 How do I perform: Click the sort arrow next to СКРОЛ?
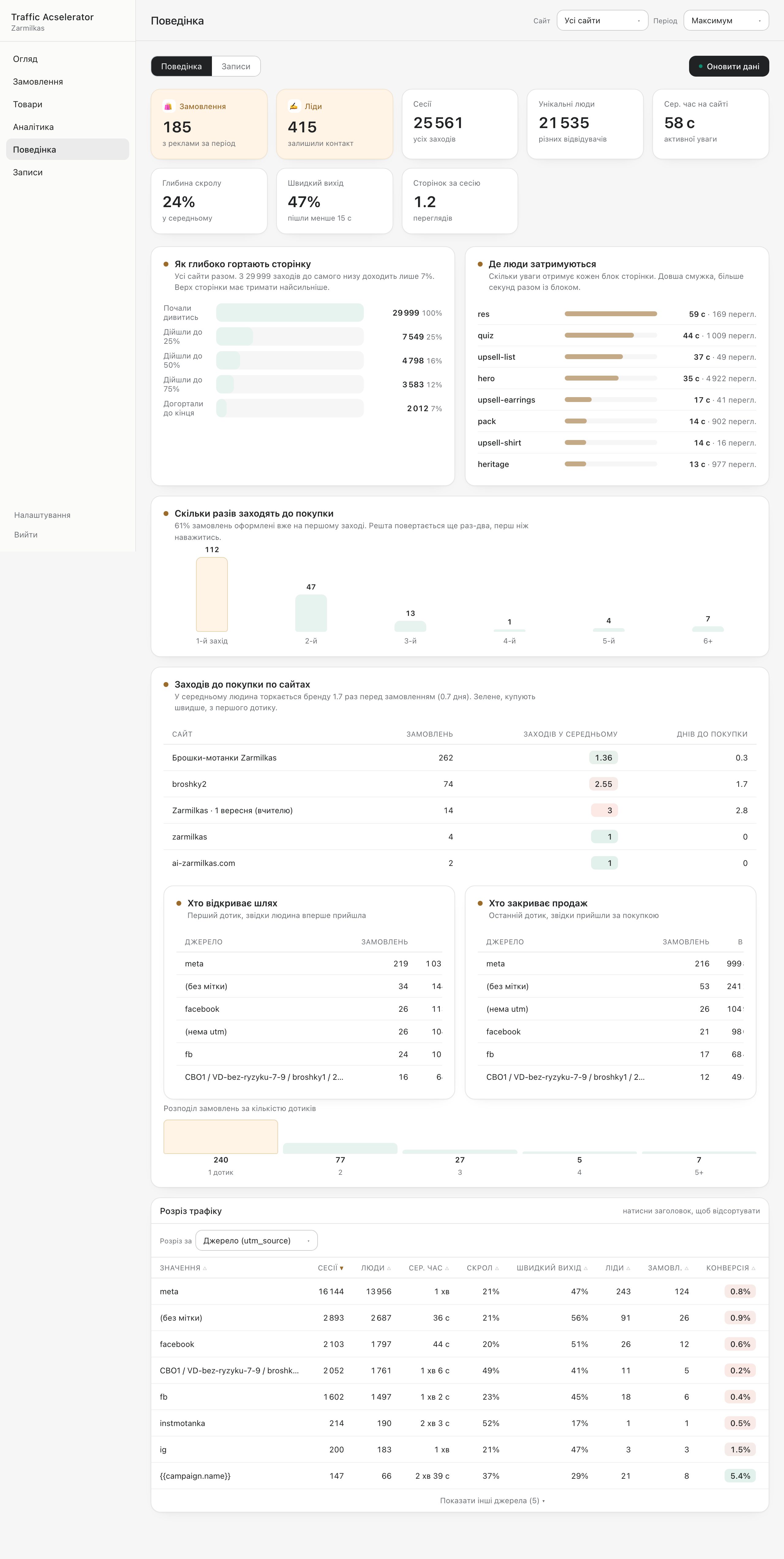coord(497,1269)
